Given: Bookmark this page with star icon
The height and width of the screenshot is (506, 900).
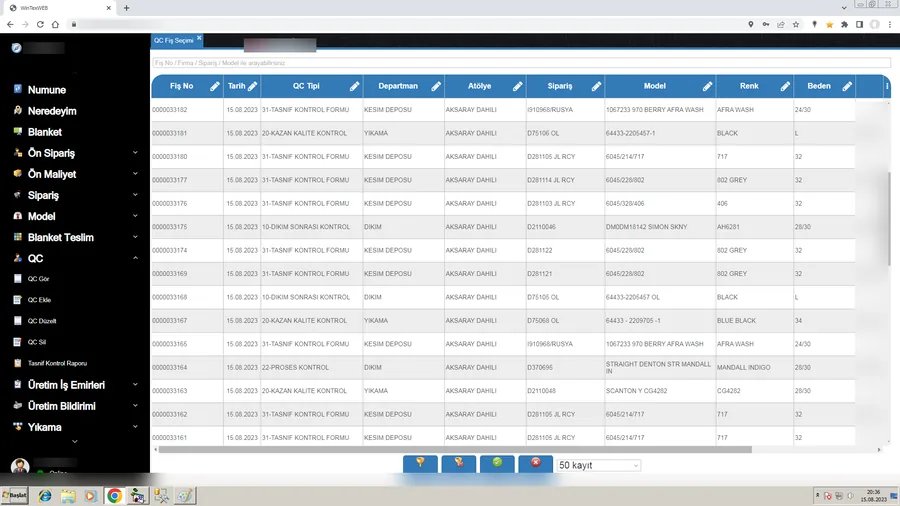Looking at the screenshot, I should (796, 24).
